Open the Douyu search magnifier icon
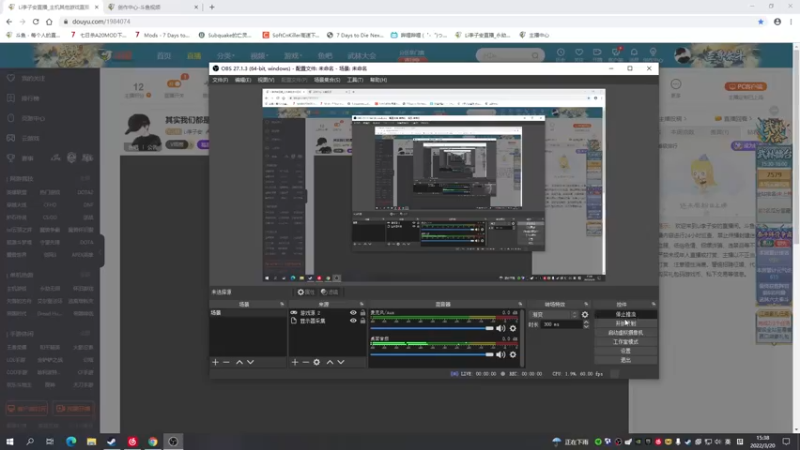Screen dimensions: 800x450 tap(535, 55)
